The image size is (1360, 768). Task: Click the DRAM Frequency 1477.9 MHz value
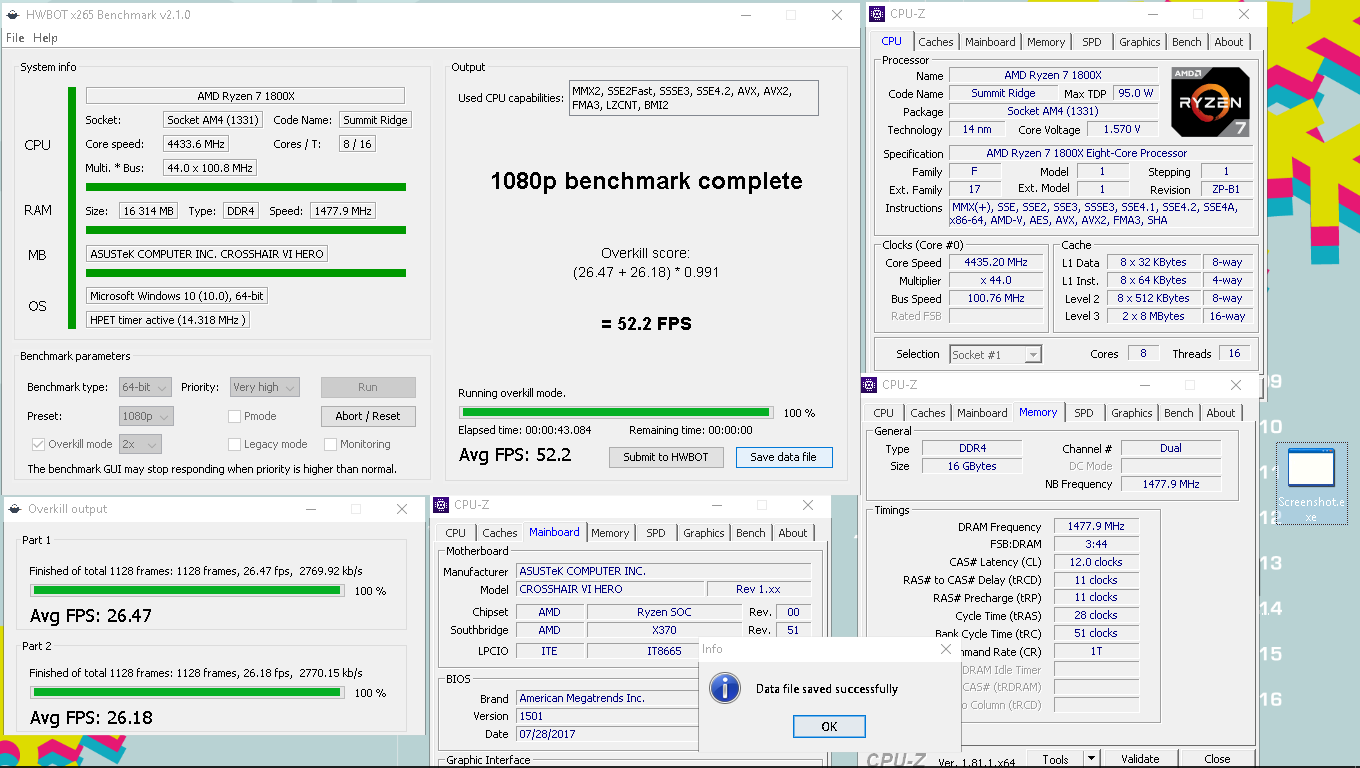pos(1095,527)
